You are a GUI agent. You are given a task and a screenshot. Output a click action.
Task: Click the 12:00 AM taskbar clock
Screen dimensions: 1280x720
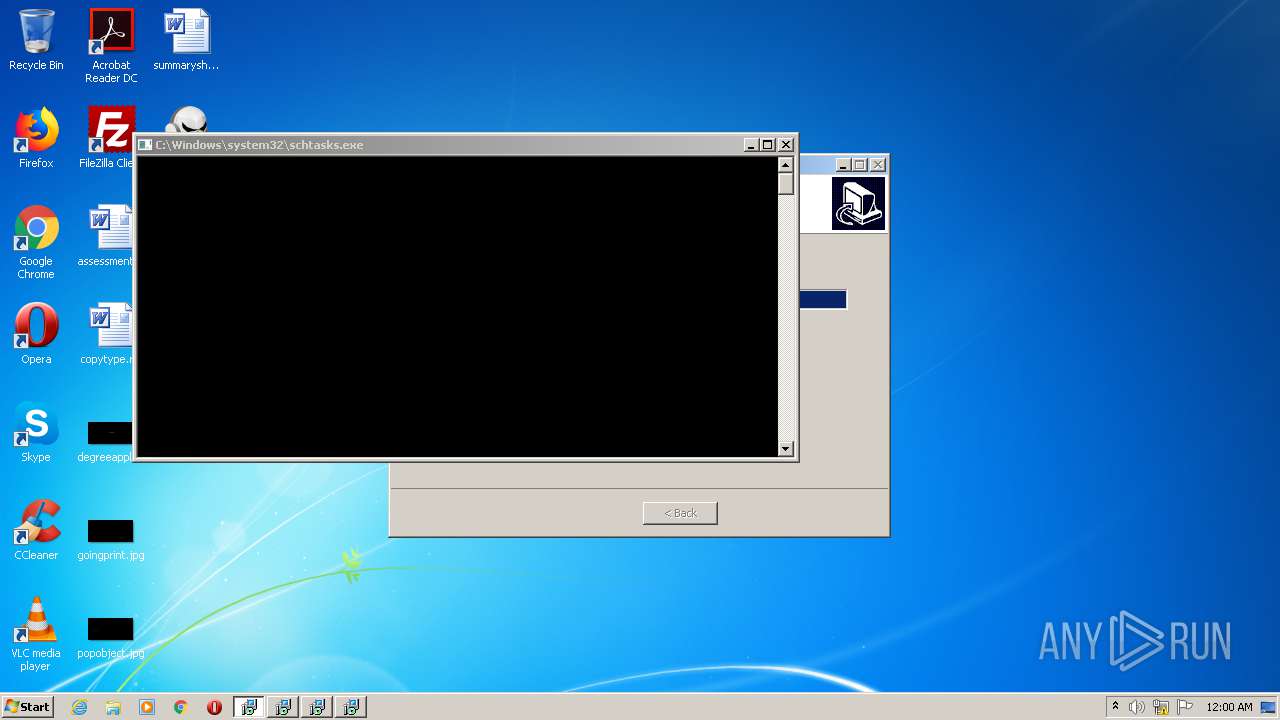click(x=1229, y=707)
